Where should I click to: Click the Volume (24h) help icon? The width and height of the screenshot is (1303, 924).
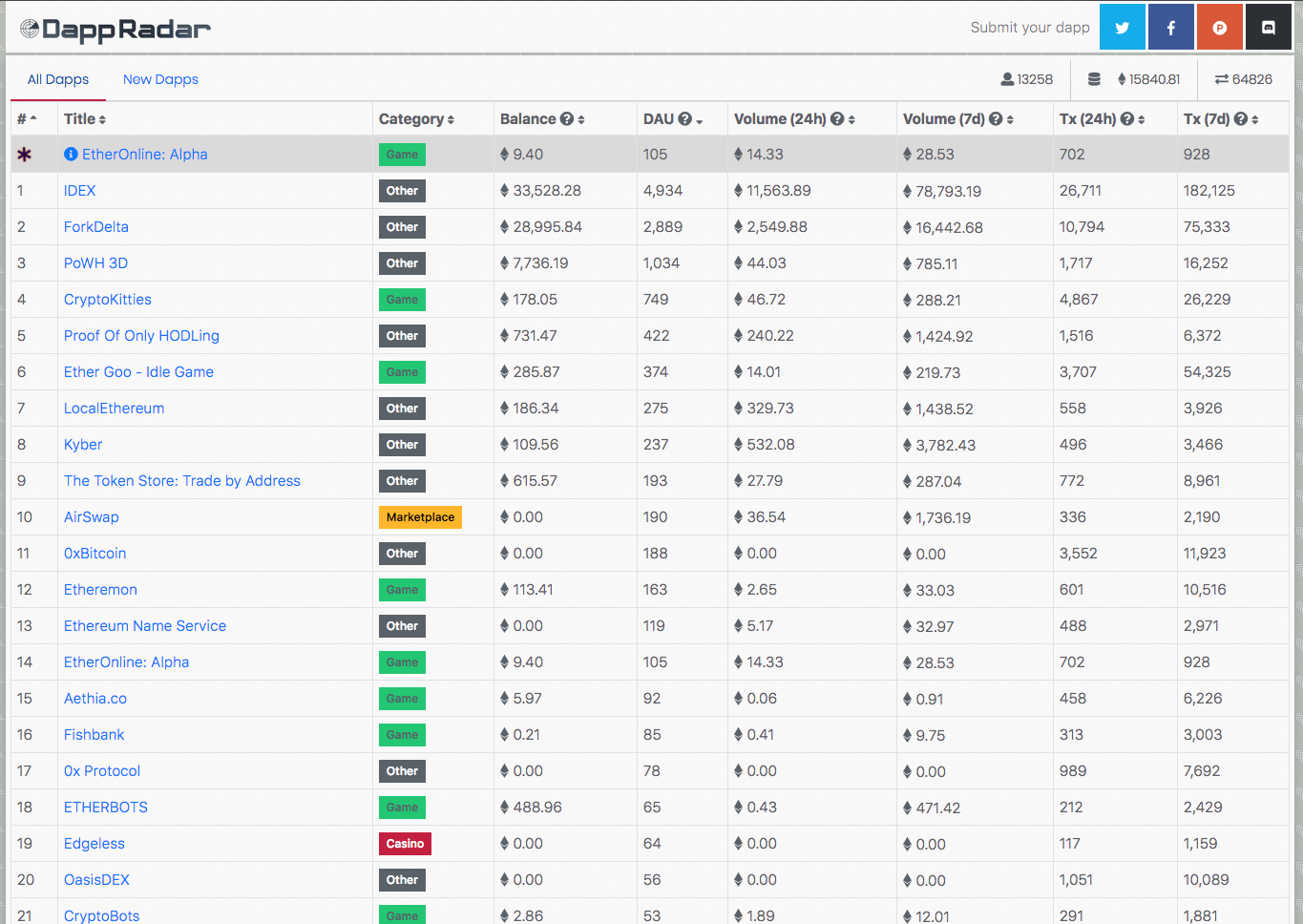click(x=837, y=118)
